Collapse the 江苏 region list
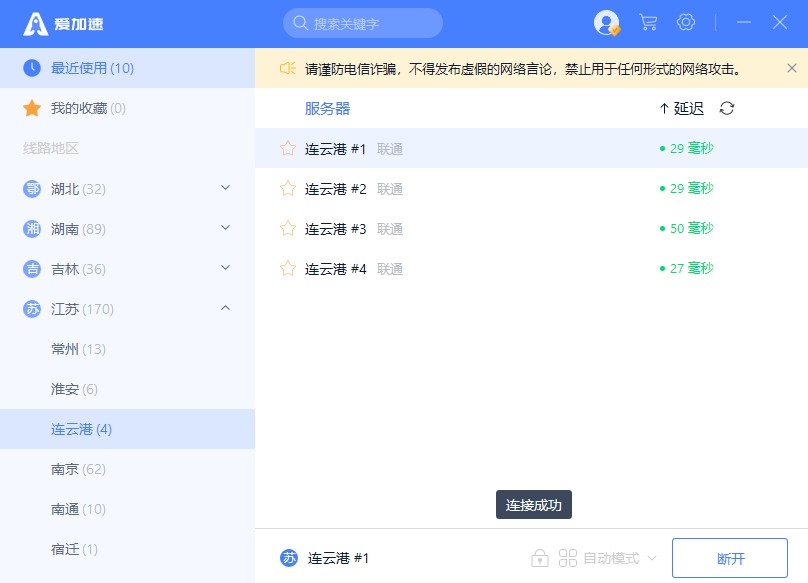Screen dimensions: 808x583 pyautogui.click(x=225, y=308)
